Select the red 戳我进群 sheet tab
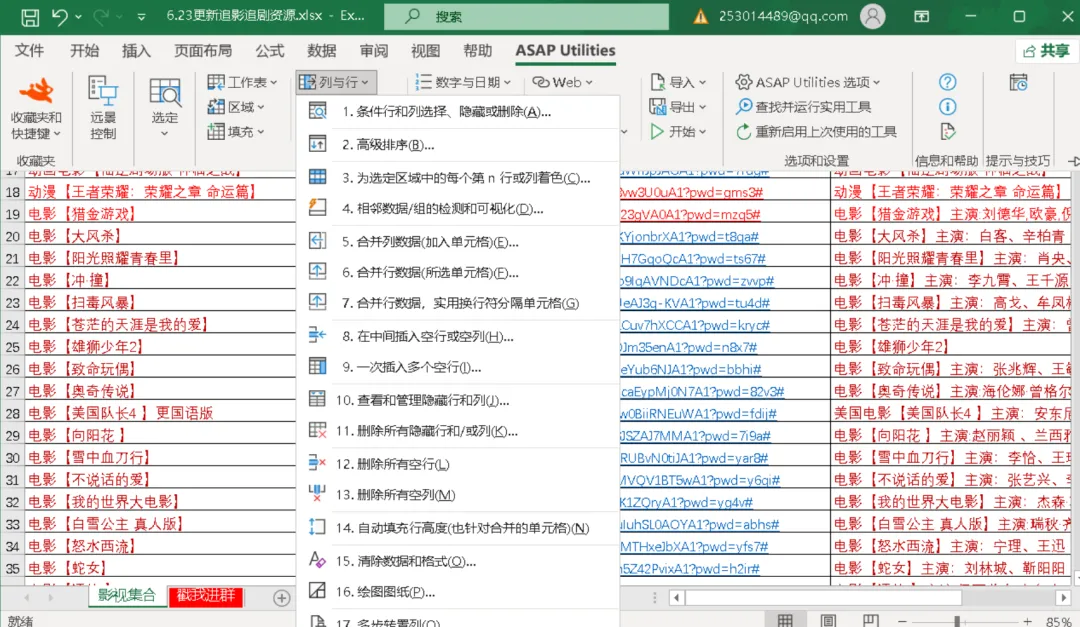This screenshot has height=627, width=1080. coord(206,595)
